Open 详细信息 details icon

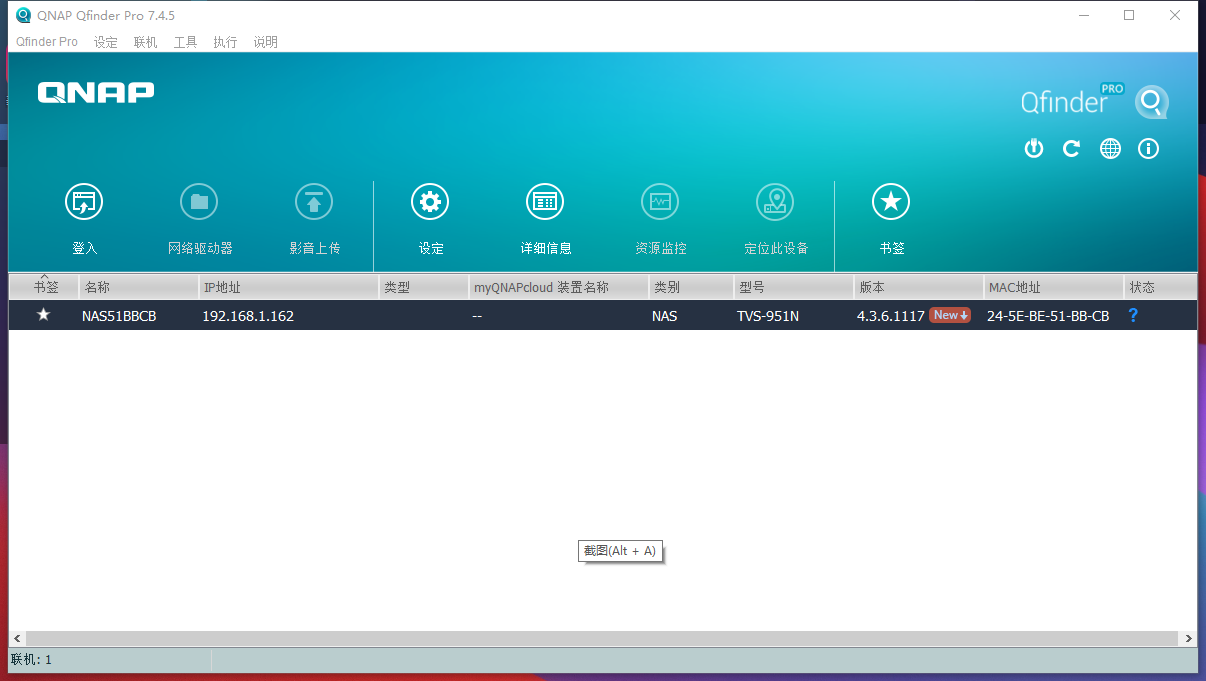545,202
